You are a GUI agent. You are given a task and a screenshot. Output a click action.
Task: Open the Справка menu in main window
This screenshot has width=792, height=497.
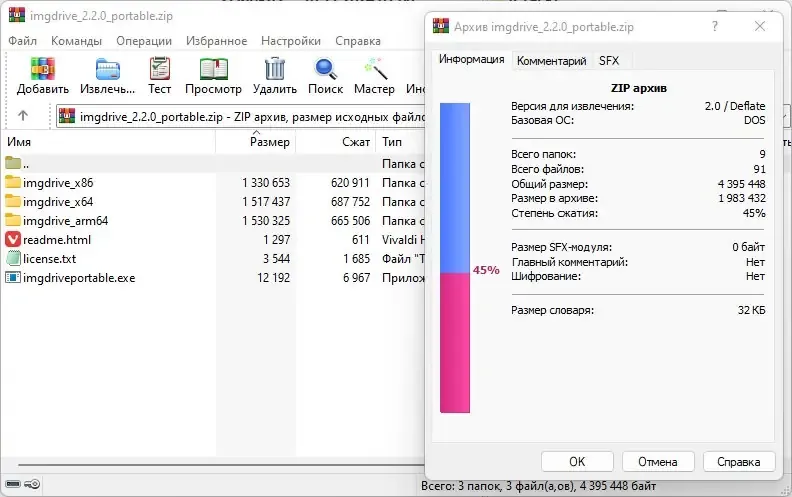click(x=358, y=41)
